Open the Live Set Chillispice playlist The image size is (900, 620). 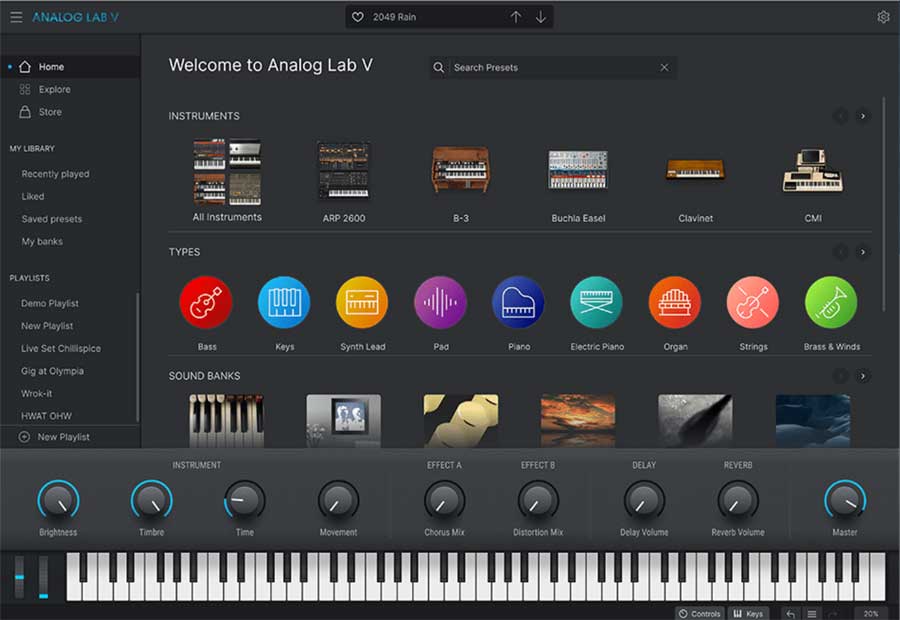61,348
